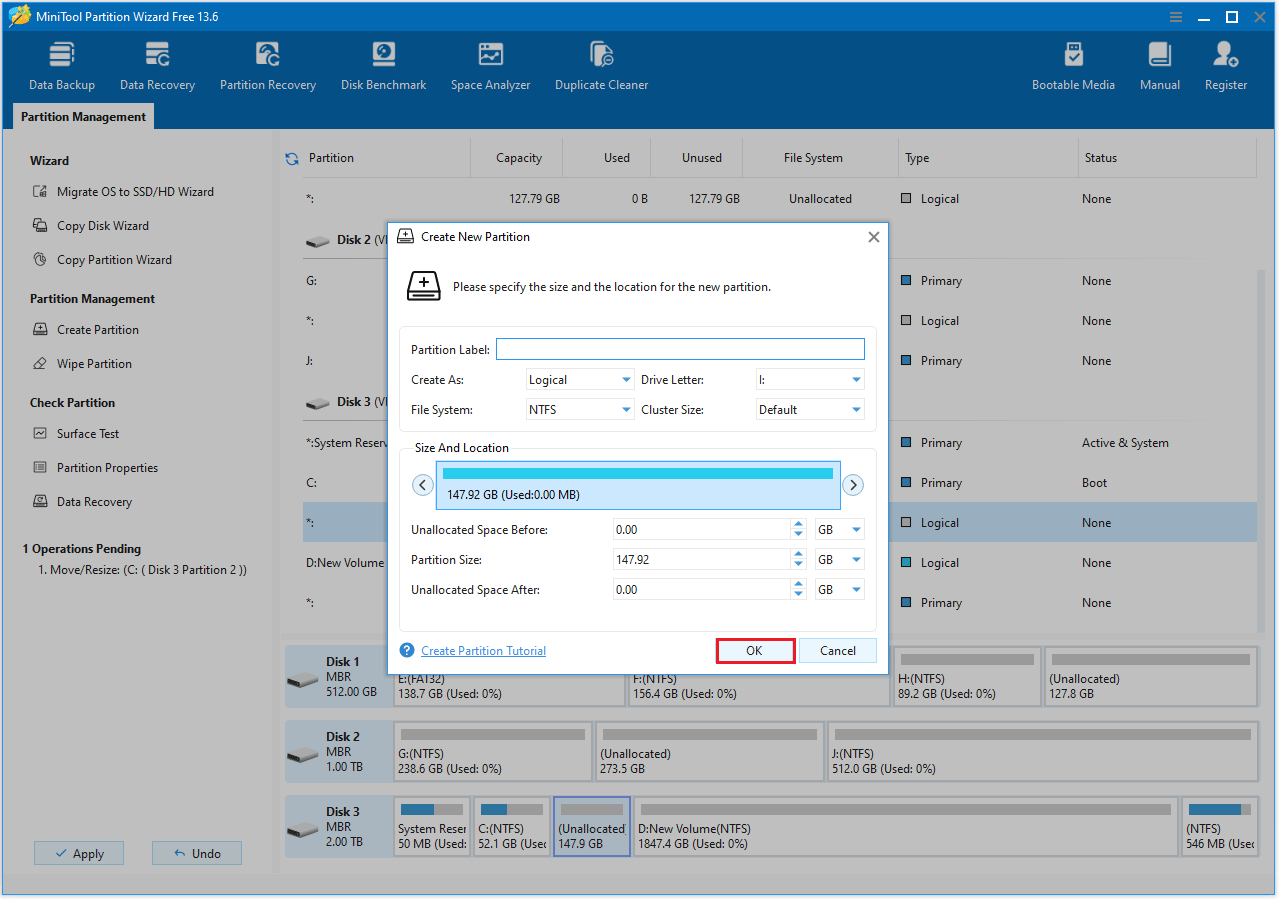Viewport: 1279px width, 899px height.
Task: Select the G:(NTFS) 238.6 GB block
Action: 492,752
